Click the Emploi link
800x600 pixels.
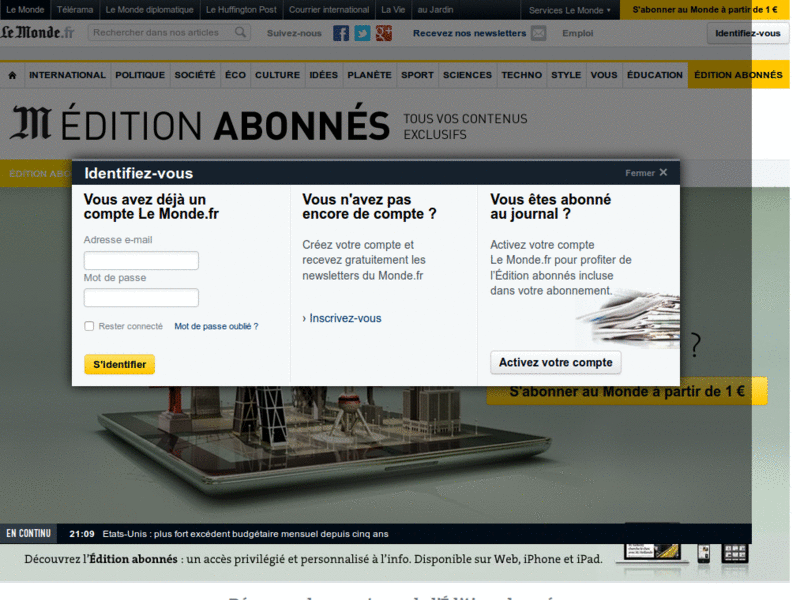(578, 33)
